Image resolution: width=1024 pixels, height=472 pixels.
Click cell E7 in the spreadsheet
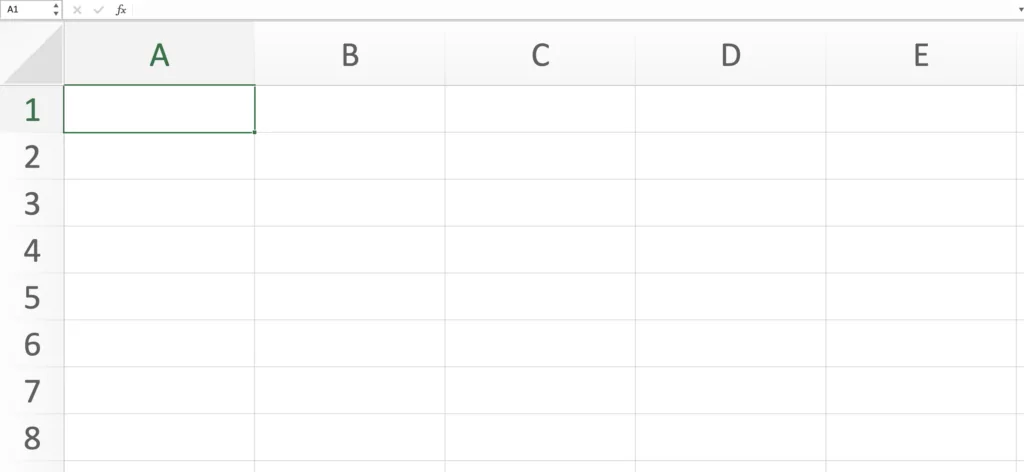tap(921, 391)
